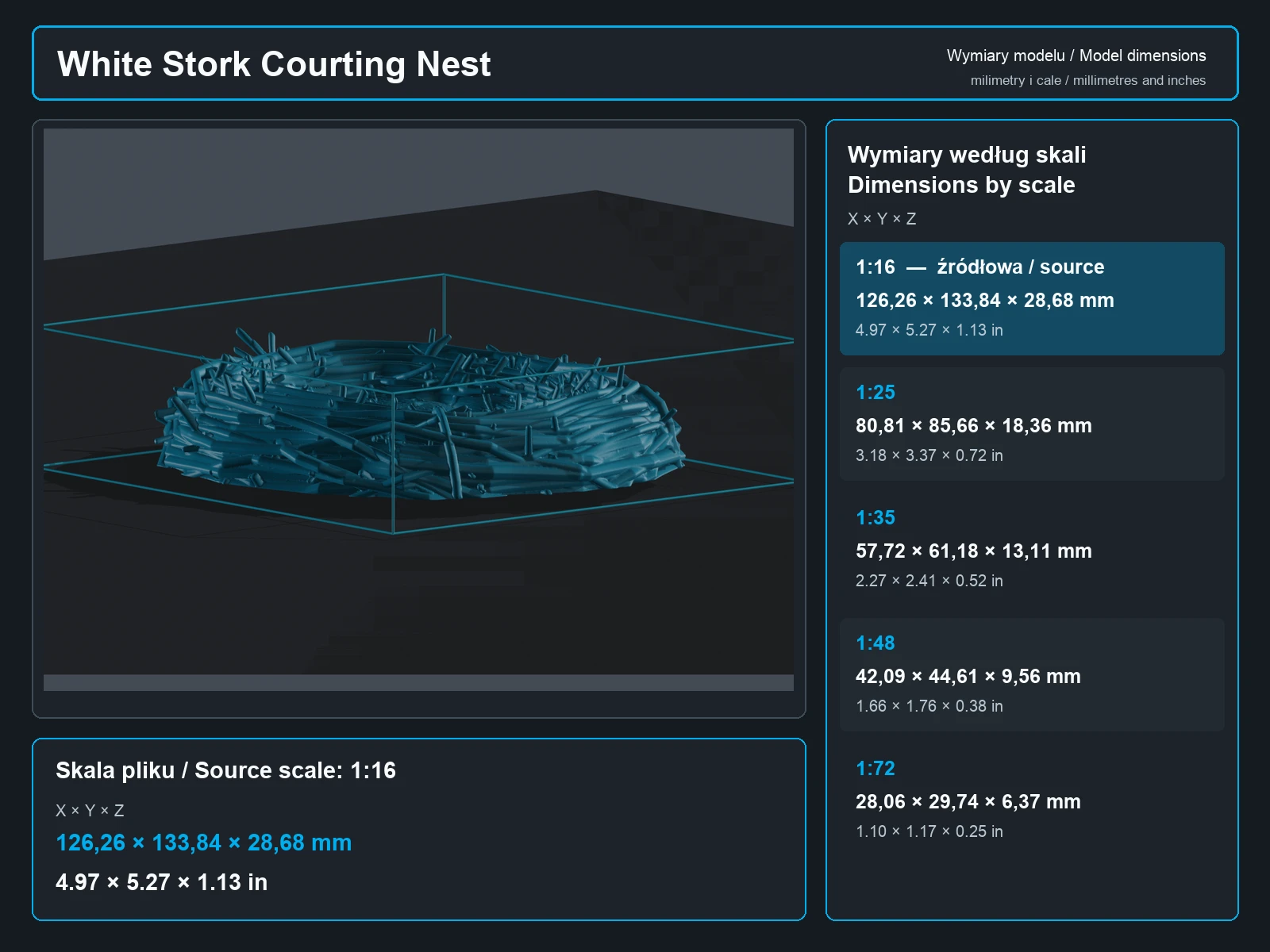Click the 42,09 × 44,61 × 9,56 mm dimensions

968,677
